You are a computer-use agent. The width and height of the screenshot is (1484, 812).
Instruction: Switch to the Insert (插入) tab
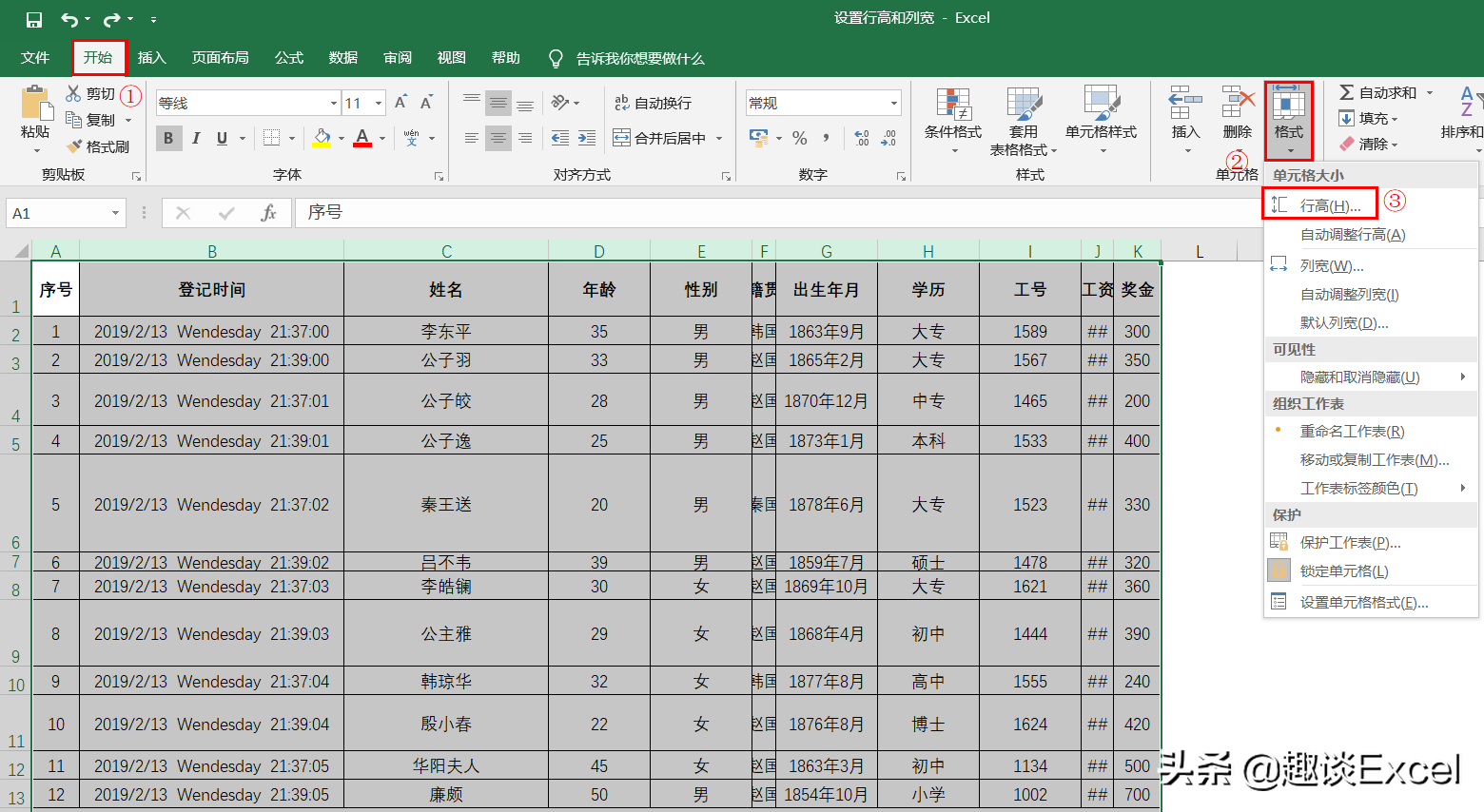point(152,58)
